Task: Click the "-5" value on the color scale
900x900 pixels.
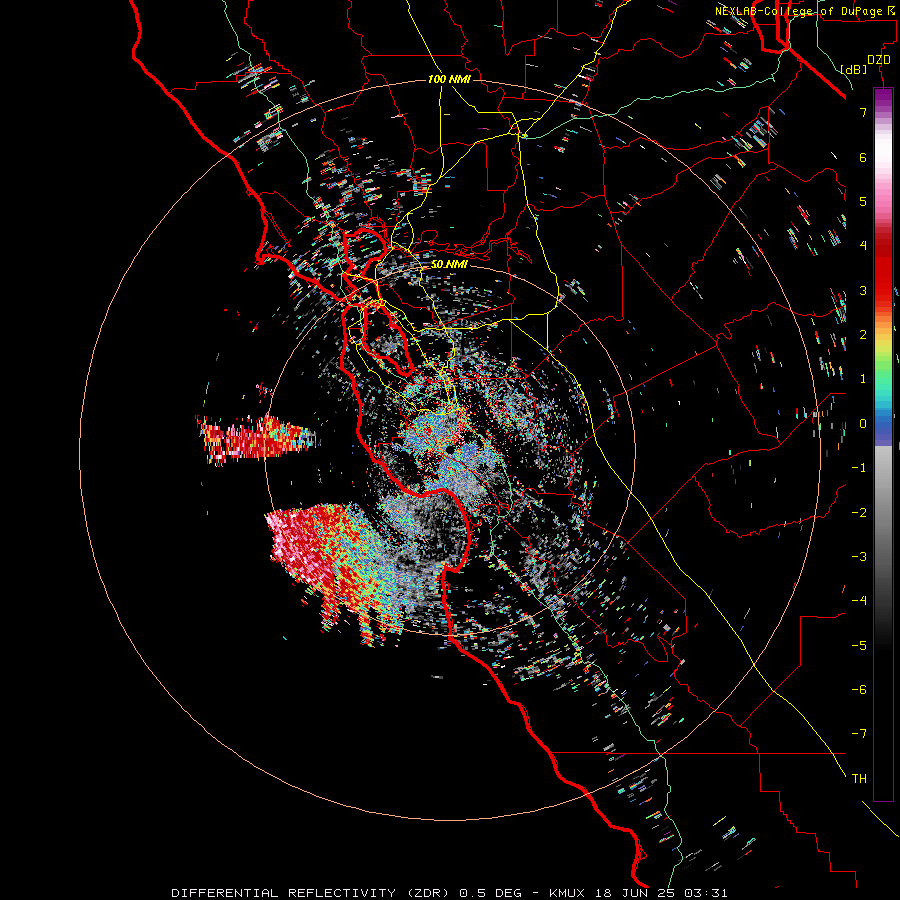Action: coord(859,646)
